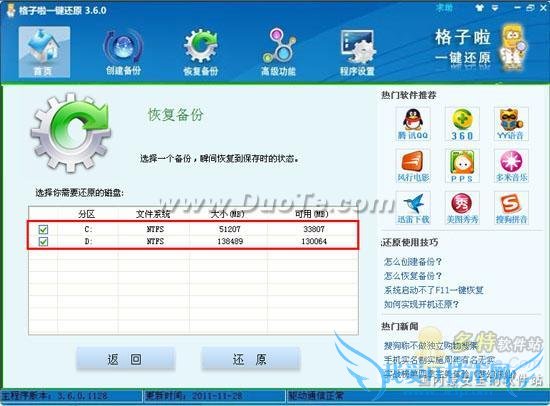Open the 程序设置 tab
Viewport: 550px width, 406px height.
[x=357, y=53]
